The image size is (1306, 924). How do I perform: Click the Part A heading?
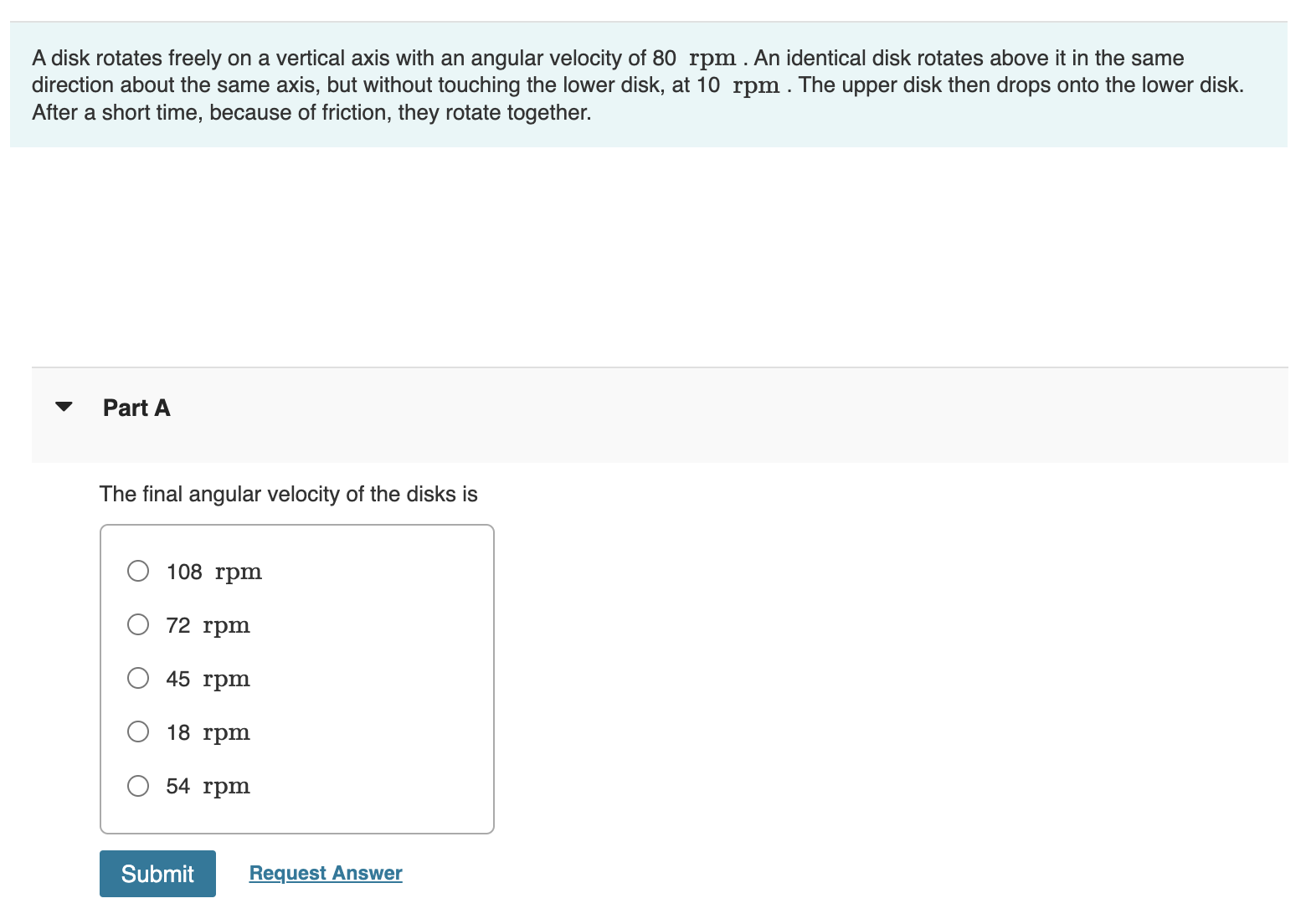tap(136, 408)
